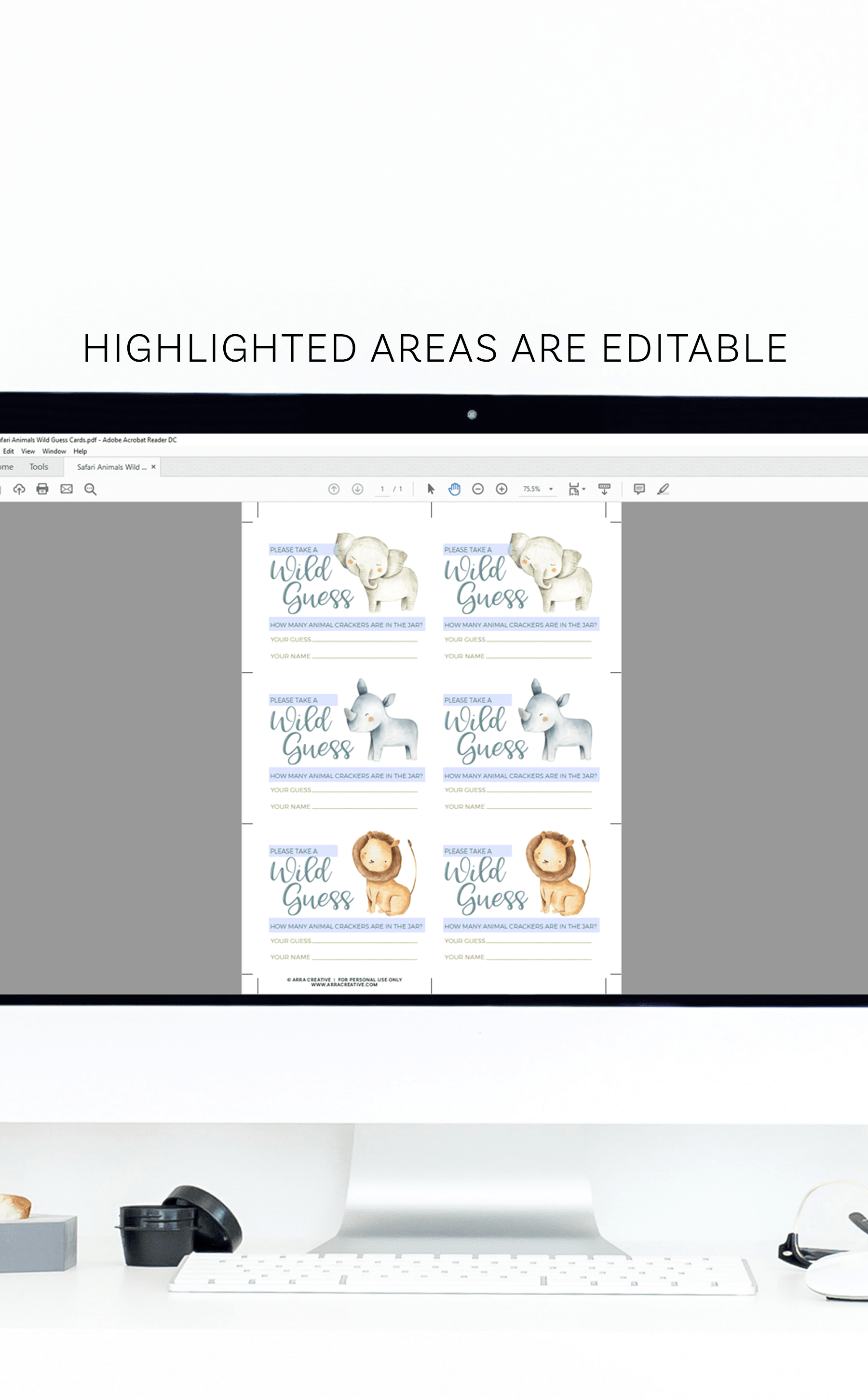Go to the previous page arrow
The width and height of the screenshot is (868, 1399).
point(334,489)
